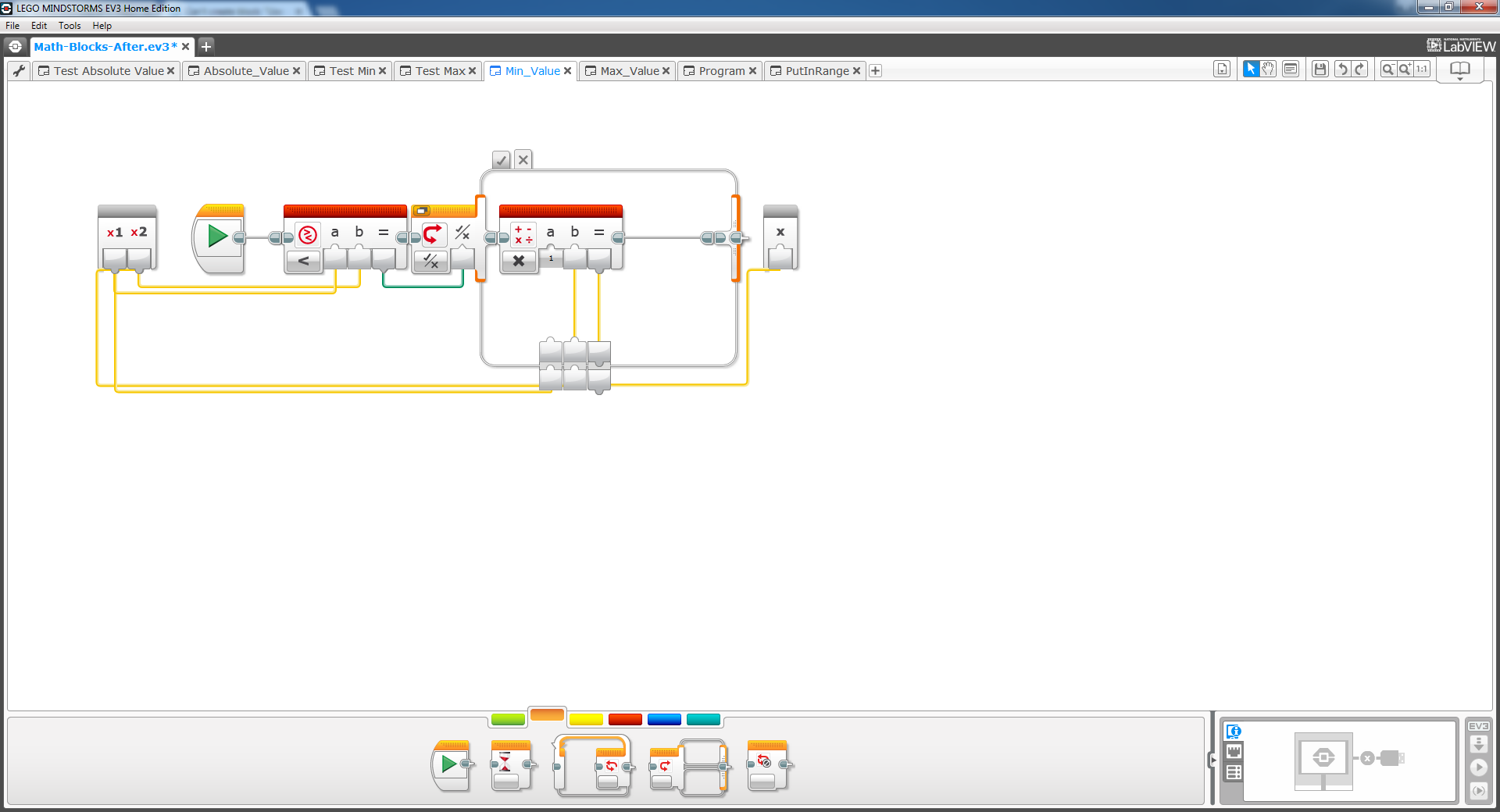Open the Available Bricks hardware tab

pos(1234,772)
